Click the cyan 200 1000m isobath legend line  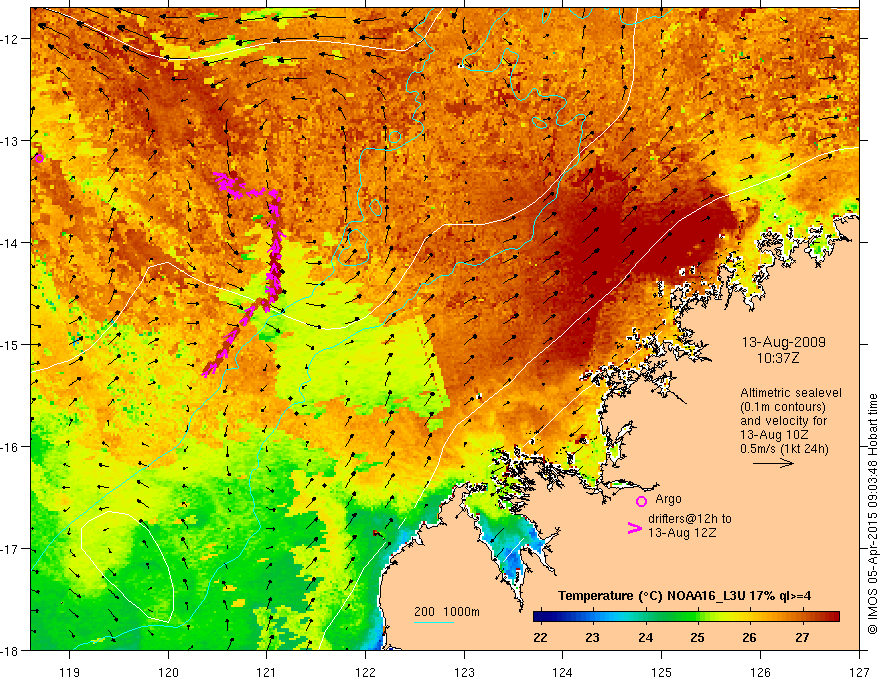pyautogui.click(x=433, y=622)
